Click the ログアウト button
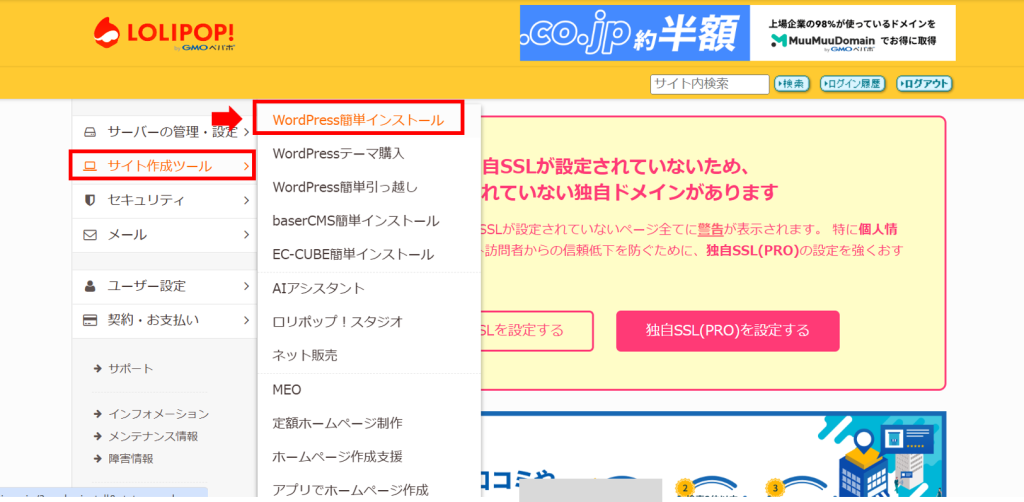This screenshot has width=1024, height=502. [924, 84]
